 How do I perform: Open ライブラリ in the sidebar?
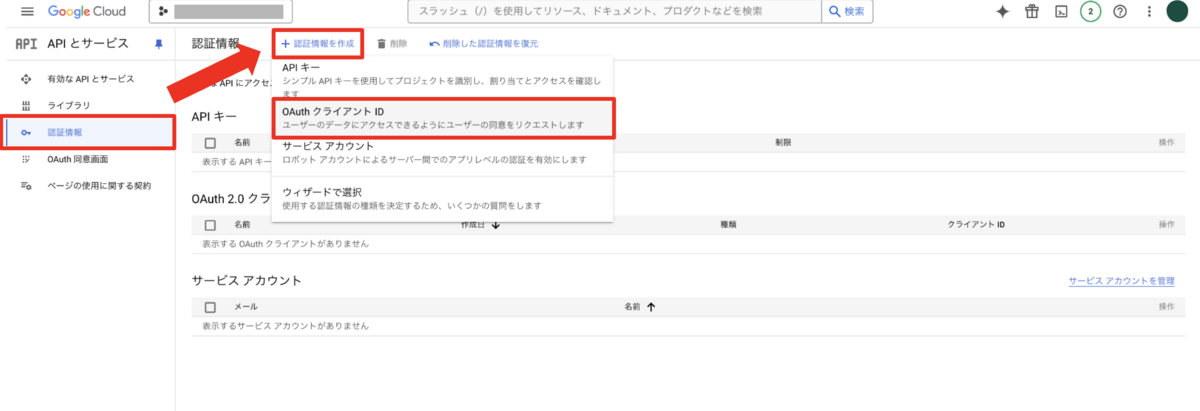pyautogui.click(x=68, y=105)
